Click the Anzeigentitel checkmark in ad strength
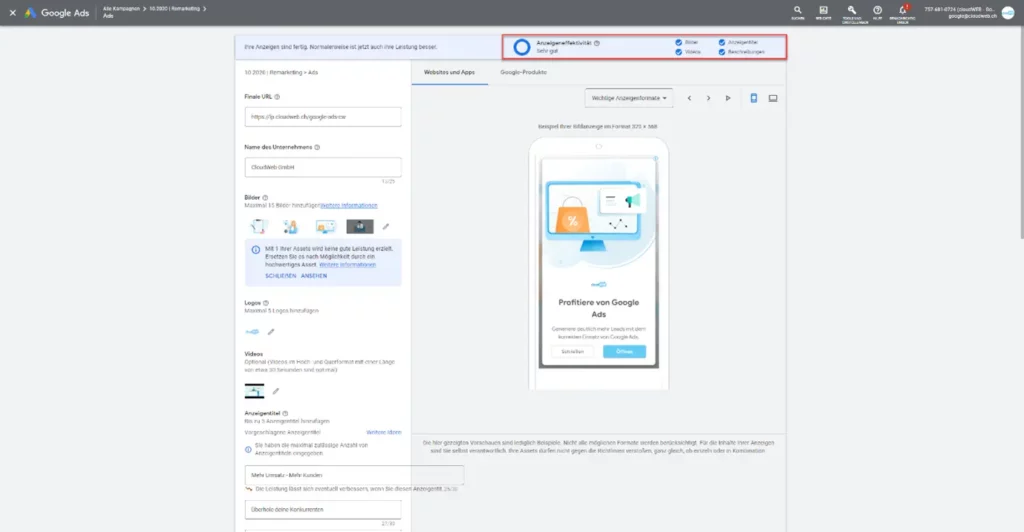Image resolution: width=1024 pixels, height=532 pixels. tap(722, 42)
